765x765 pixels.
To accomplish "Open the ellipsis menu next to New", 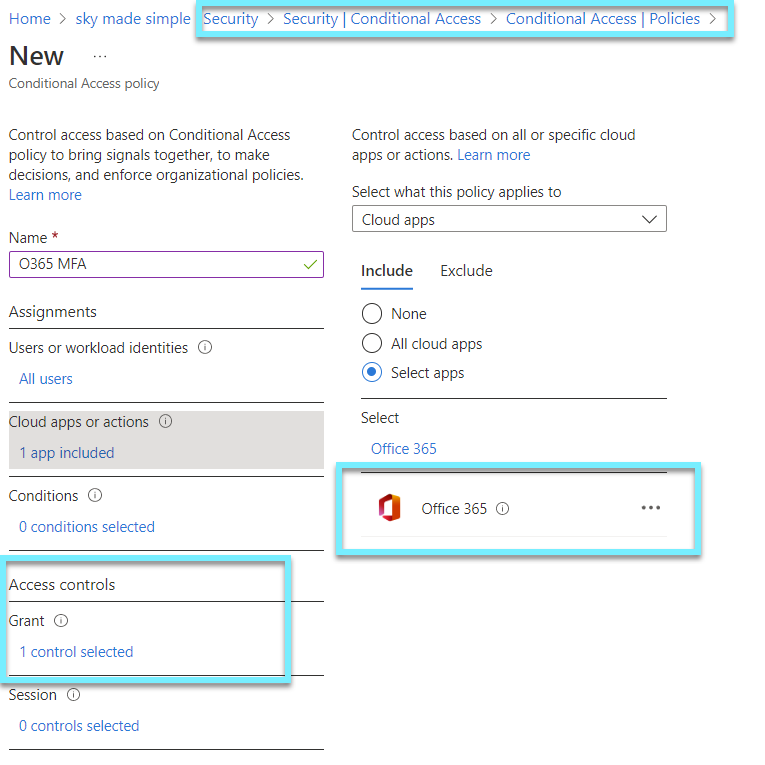I will point(100,57).
